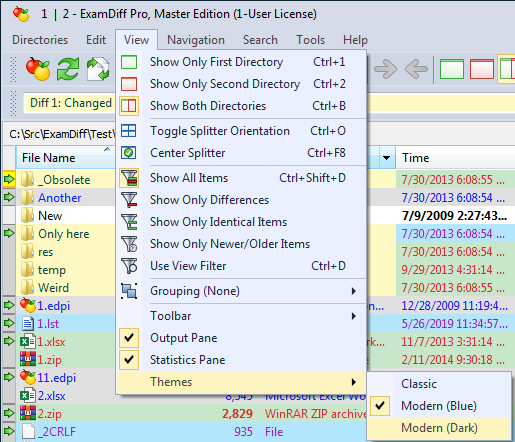
Task: Click the C:\Src\ExamDiff\Test path field
Action: coord(62,134)
